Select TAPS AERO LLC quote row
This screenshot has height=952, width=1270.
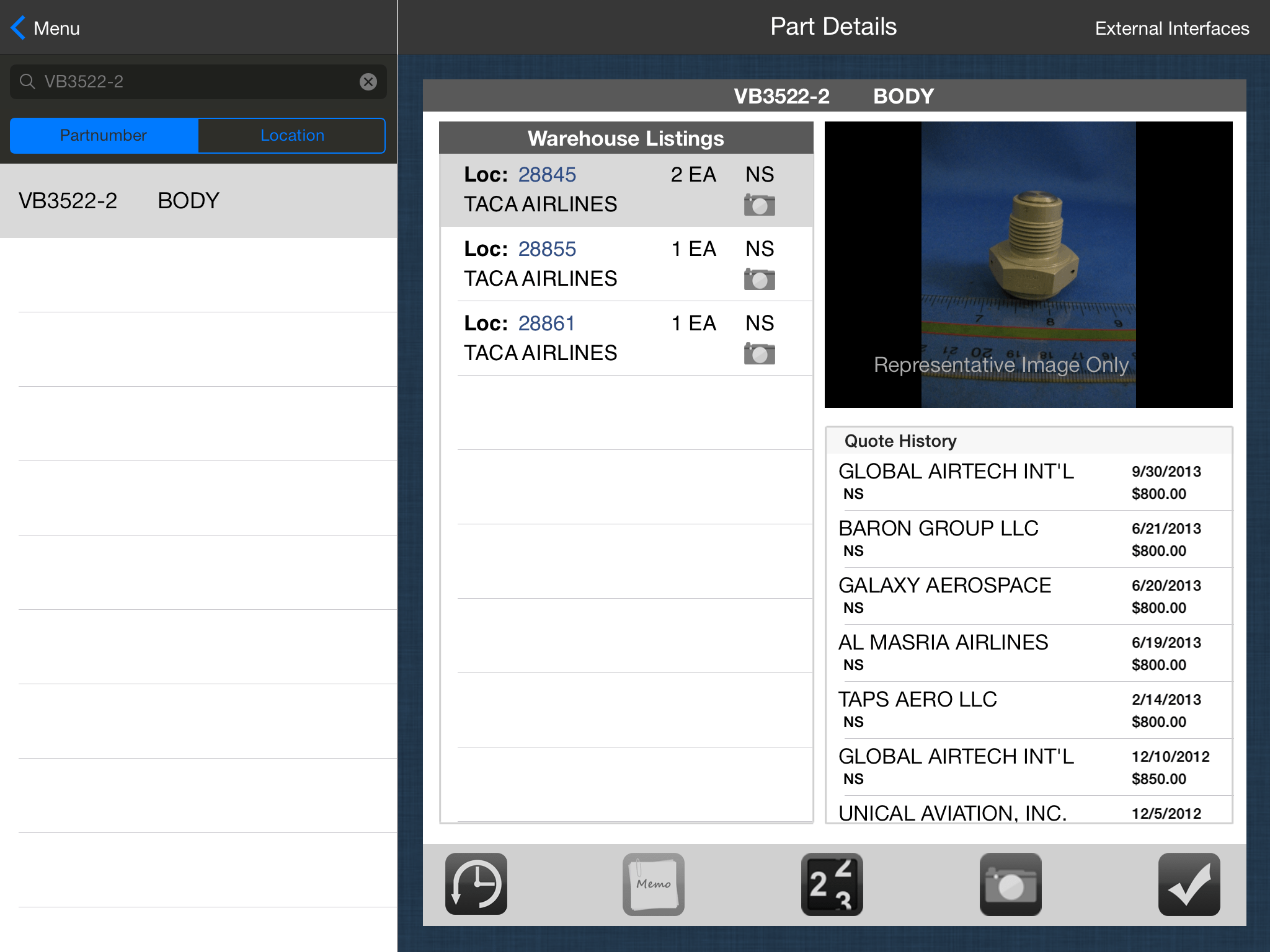coord(1029,710)
